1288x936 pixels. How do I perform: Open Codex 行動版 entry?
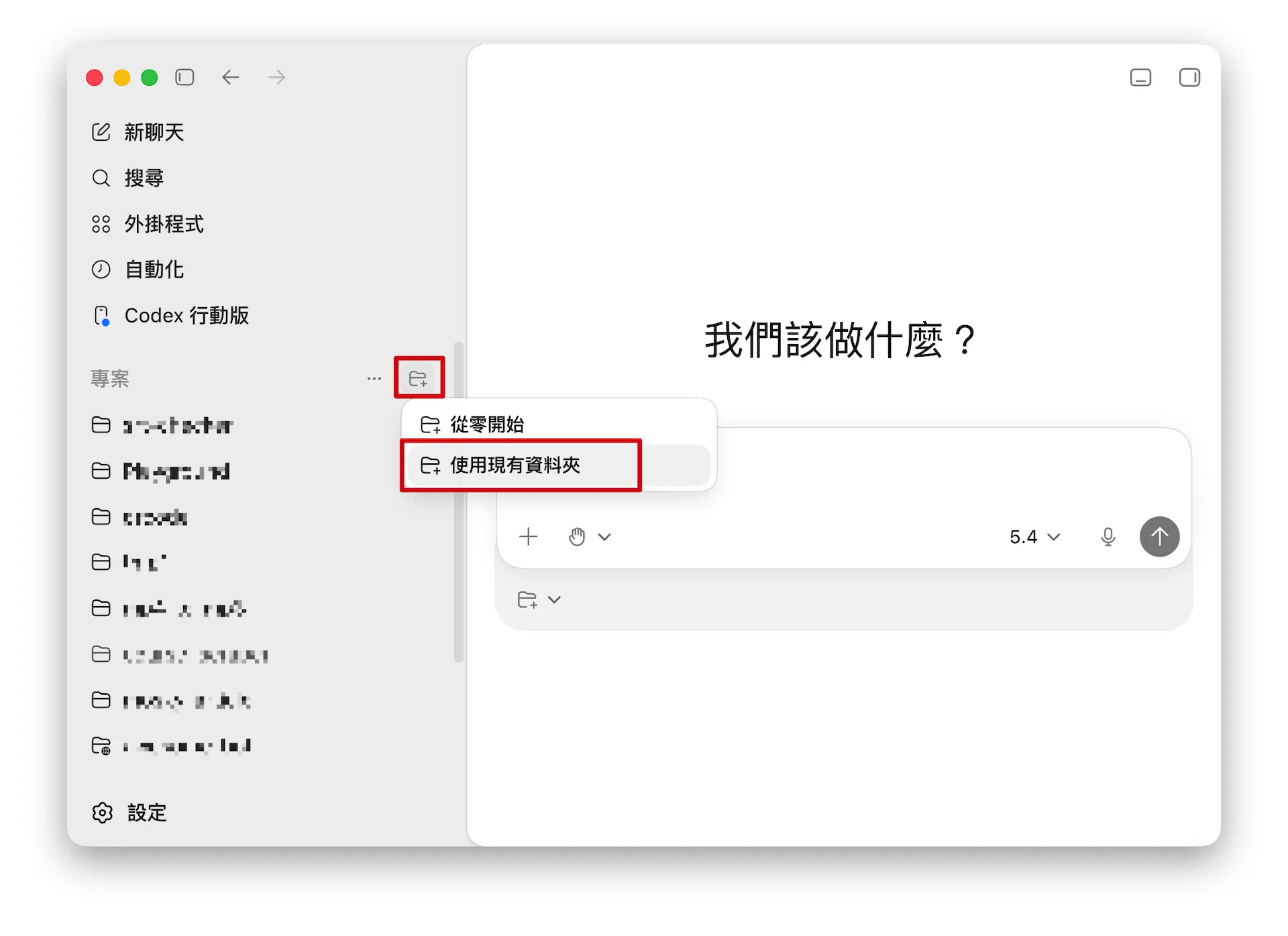coord(170,315)
